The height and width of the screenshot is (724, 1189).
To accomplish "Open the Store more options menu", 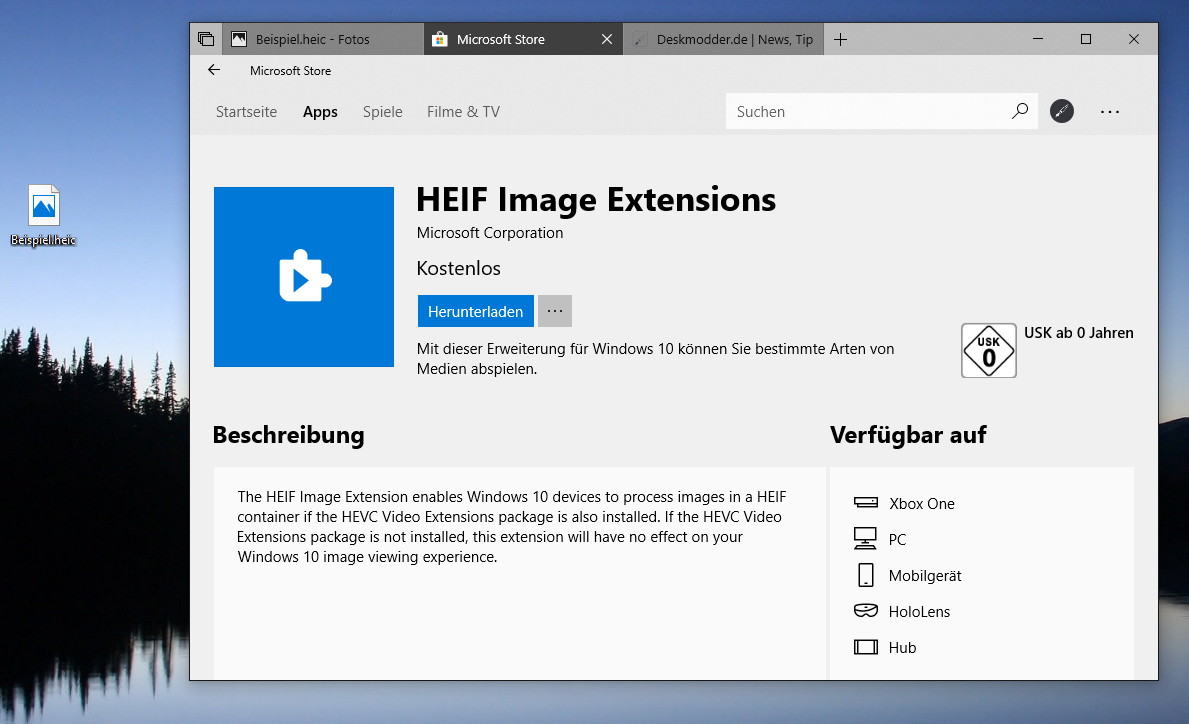I will pos(1110,111).
